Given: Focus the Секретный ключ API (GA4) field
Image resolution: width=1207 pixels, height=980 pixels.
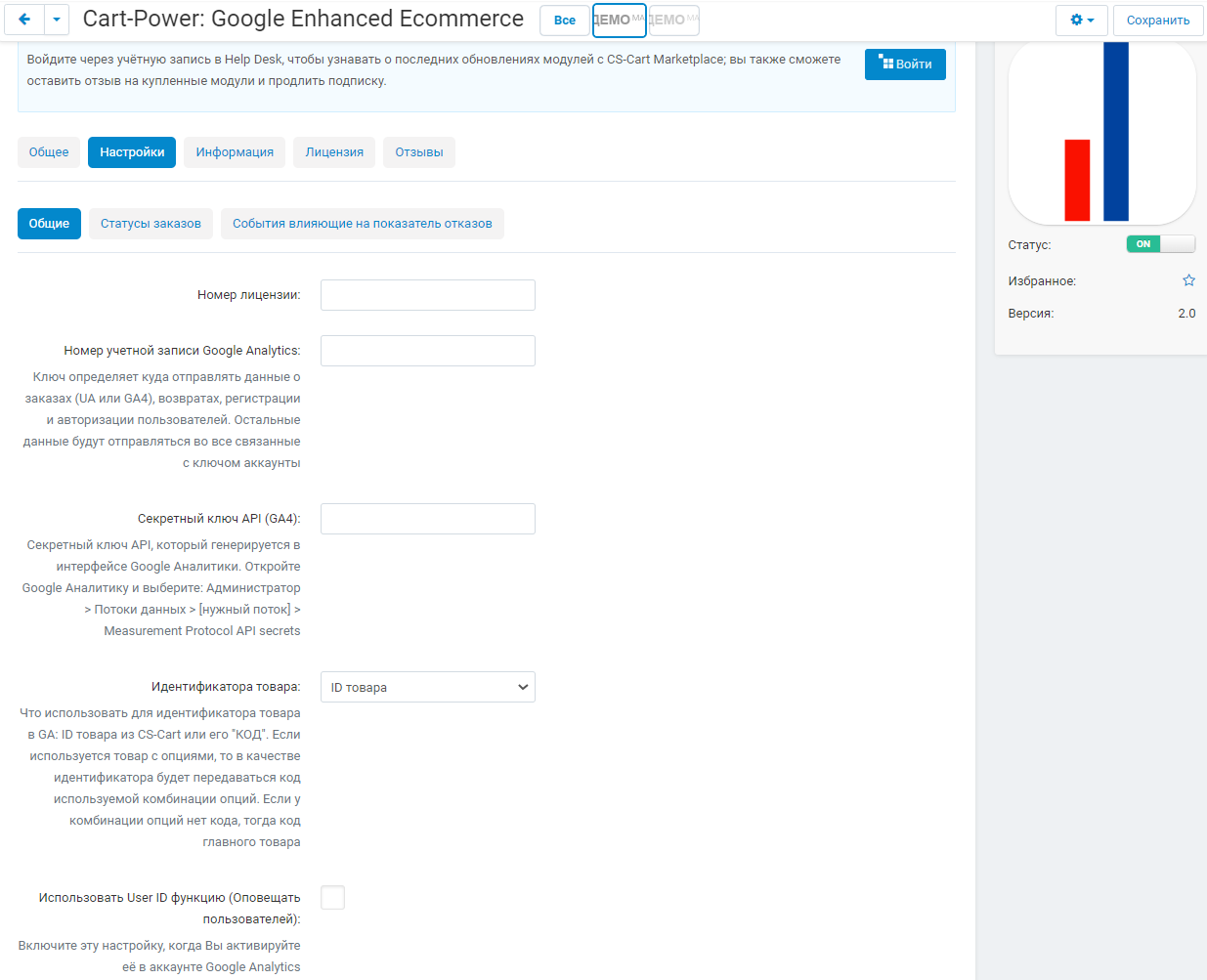Looking at the screenshot, I should click(428, 519).
